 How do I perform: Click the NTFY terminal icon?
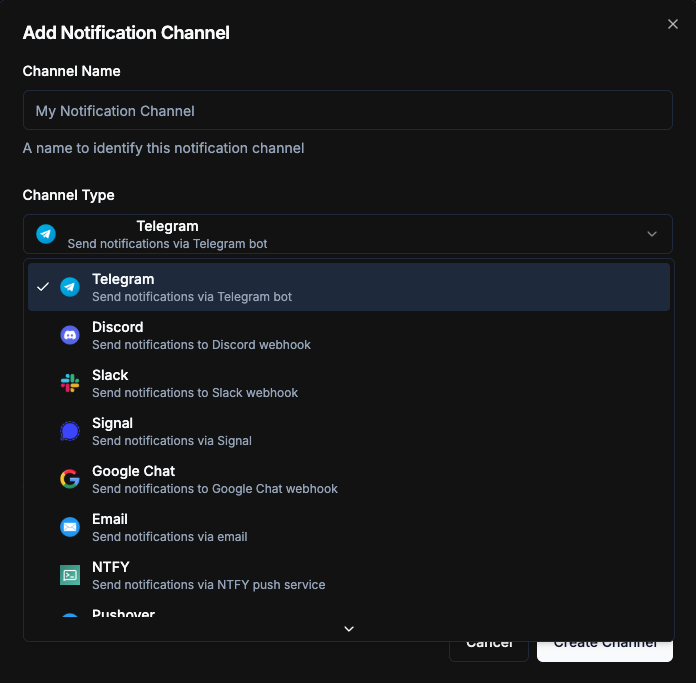click(70, 575)
